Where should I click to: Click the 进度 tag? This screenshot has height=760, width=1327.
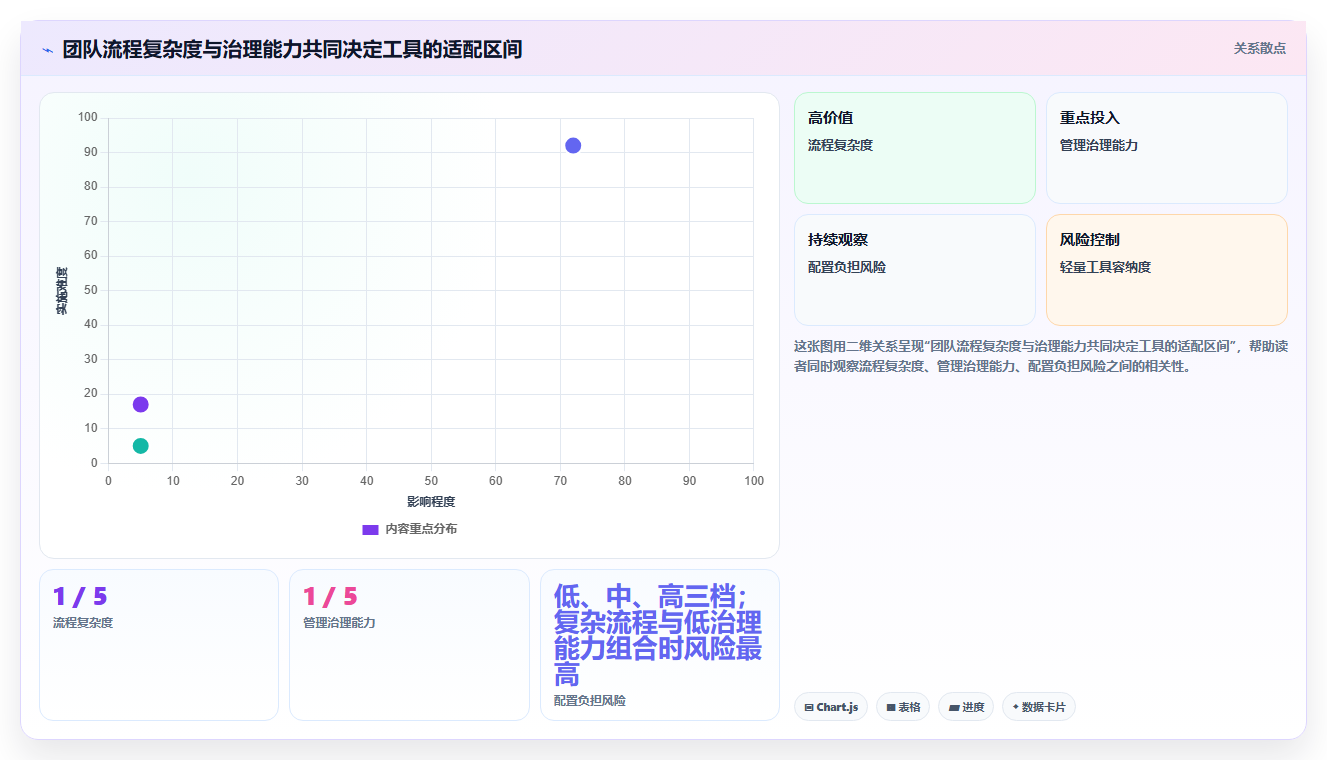(x=966, y=707)
